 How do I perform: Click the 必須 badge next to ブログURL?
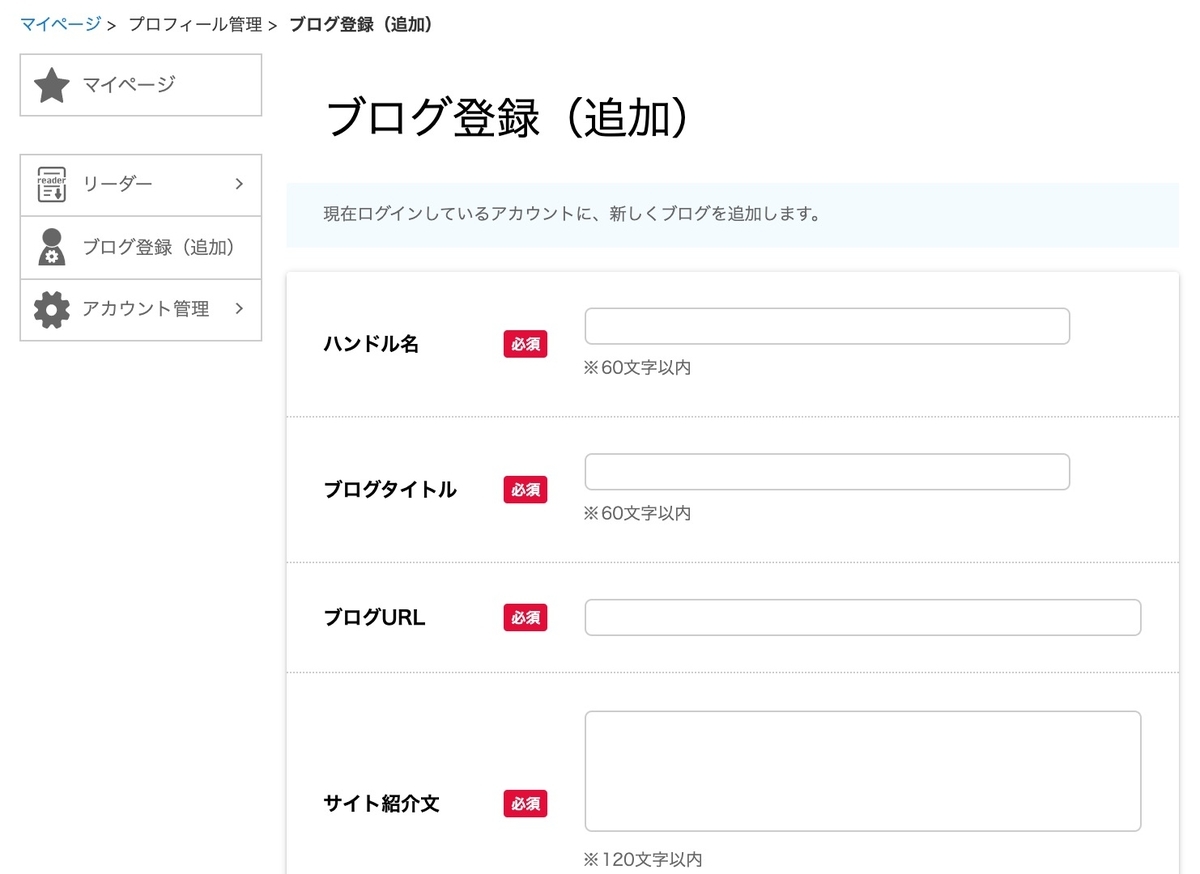525,618
